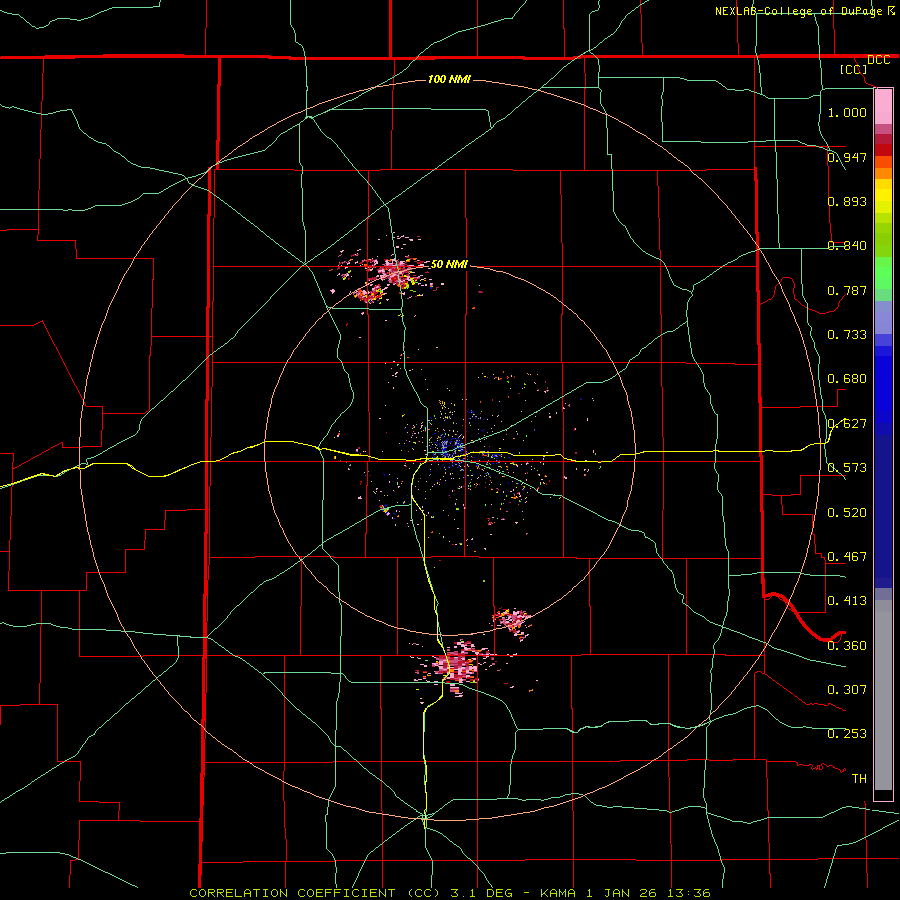Click the DCC label above the color scale

pyautogui.click(x=878, y=60)
